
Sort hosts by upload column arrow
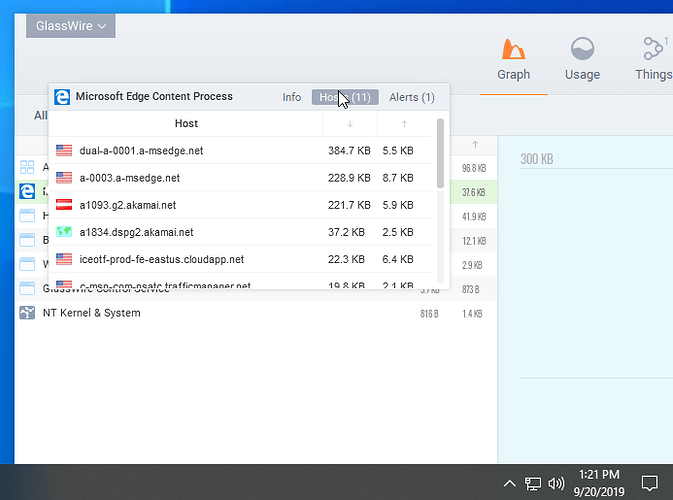403,124
